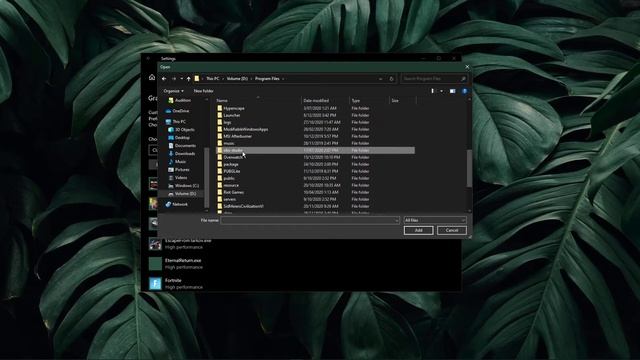
Task: Go up one folder level with the up arrow
Action: point(189,79)
